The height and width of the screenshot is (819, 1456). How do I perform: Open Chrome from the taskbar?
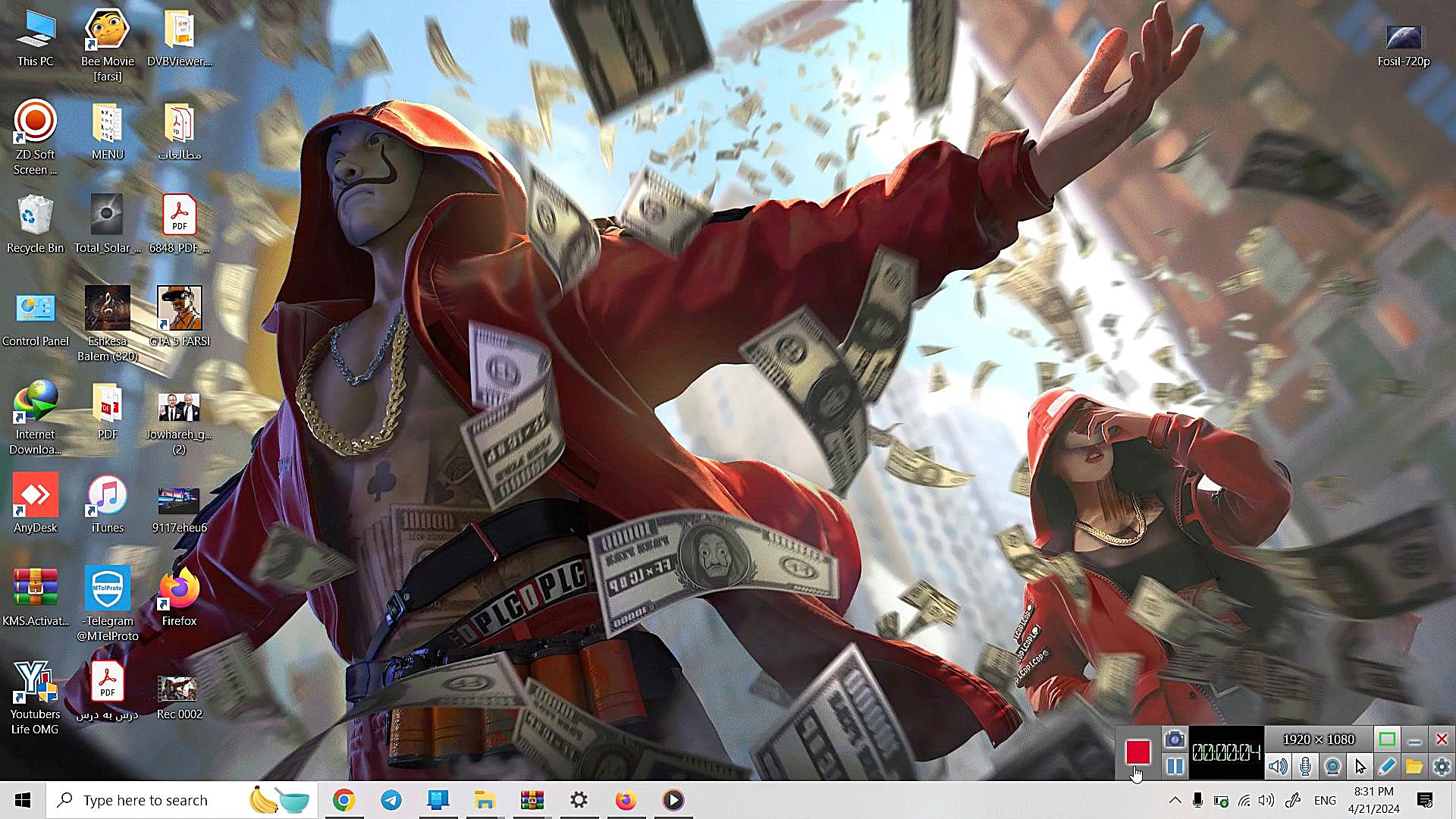tap(344, 800)
